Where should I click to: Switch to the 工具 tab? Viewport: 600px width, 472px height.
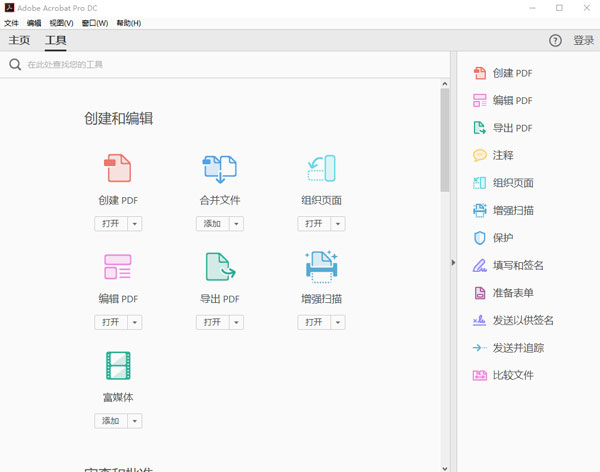(x=55, y=40)
